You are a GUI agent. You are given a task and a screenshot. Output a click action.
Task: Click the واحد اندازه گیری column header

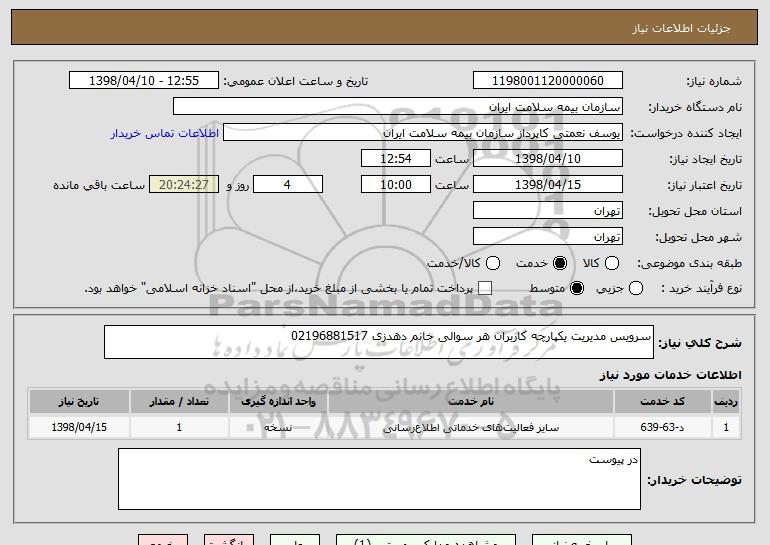pyautogui.click(x=278, y=402)
